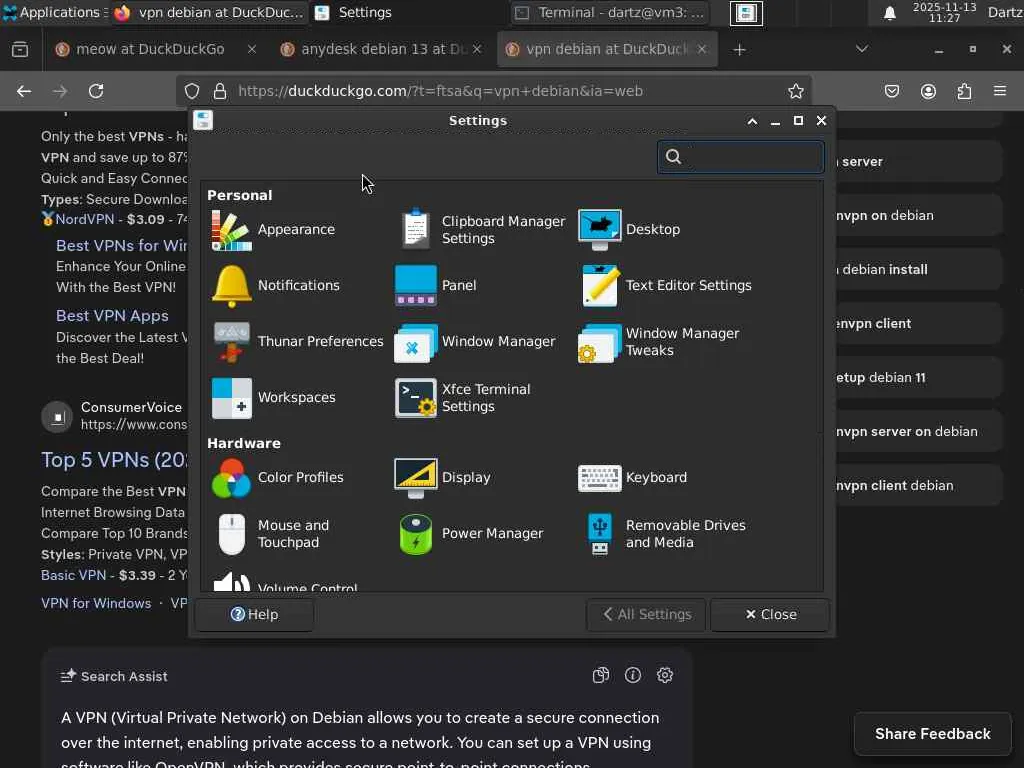Open Firefox hamburger application menu

point(1000,91)
